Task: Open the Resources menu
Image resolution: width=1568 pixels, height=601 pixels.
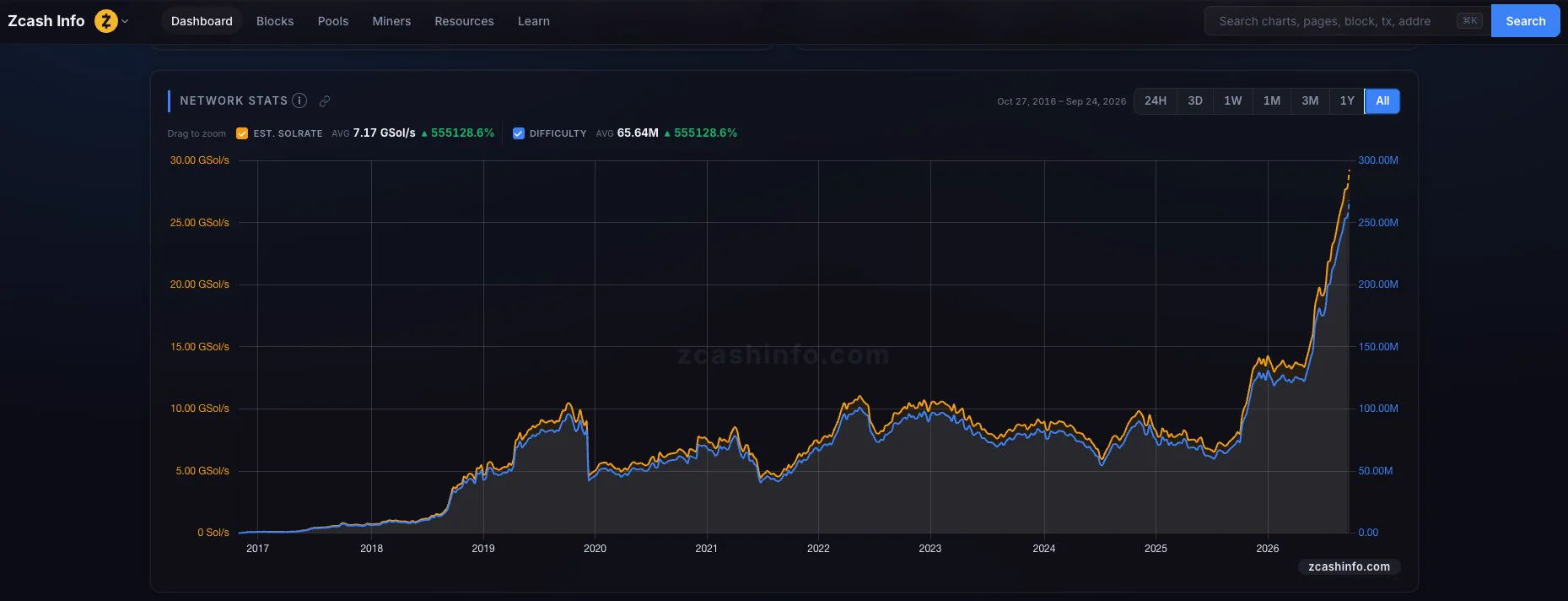Action: (x=464, y=21)
